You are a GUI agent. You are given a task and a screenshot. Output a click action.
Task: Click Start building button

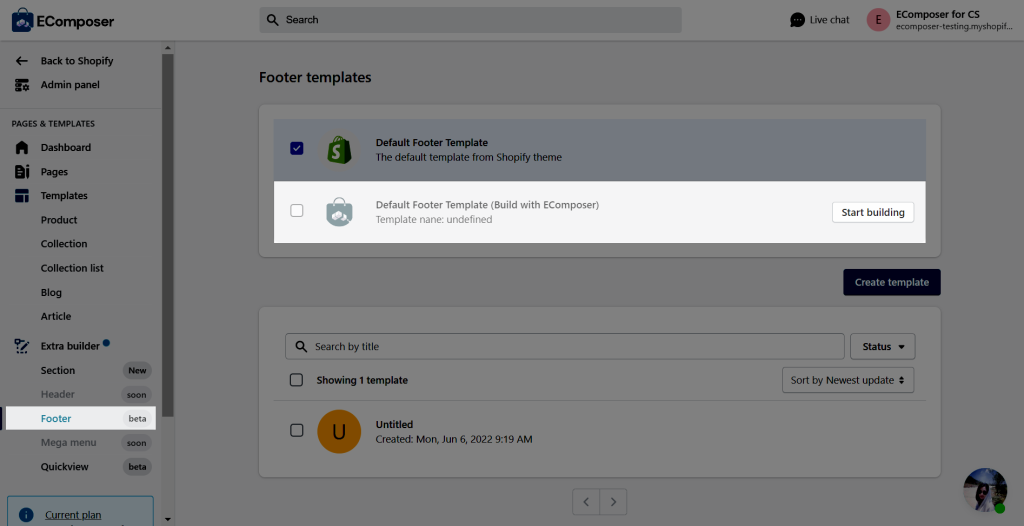[872, 212]
